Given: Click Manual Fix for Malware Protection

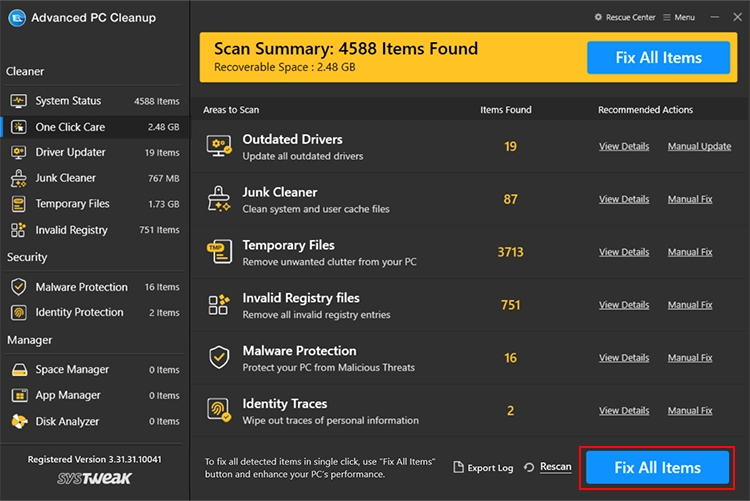Looking at the screenshot, I should coord(690,357).
